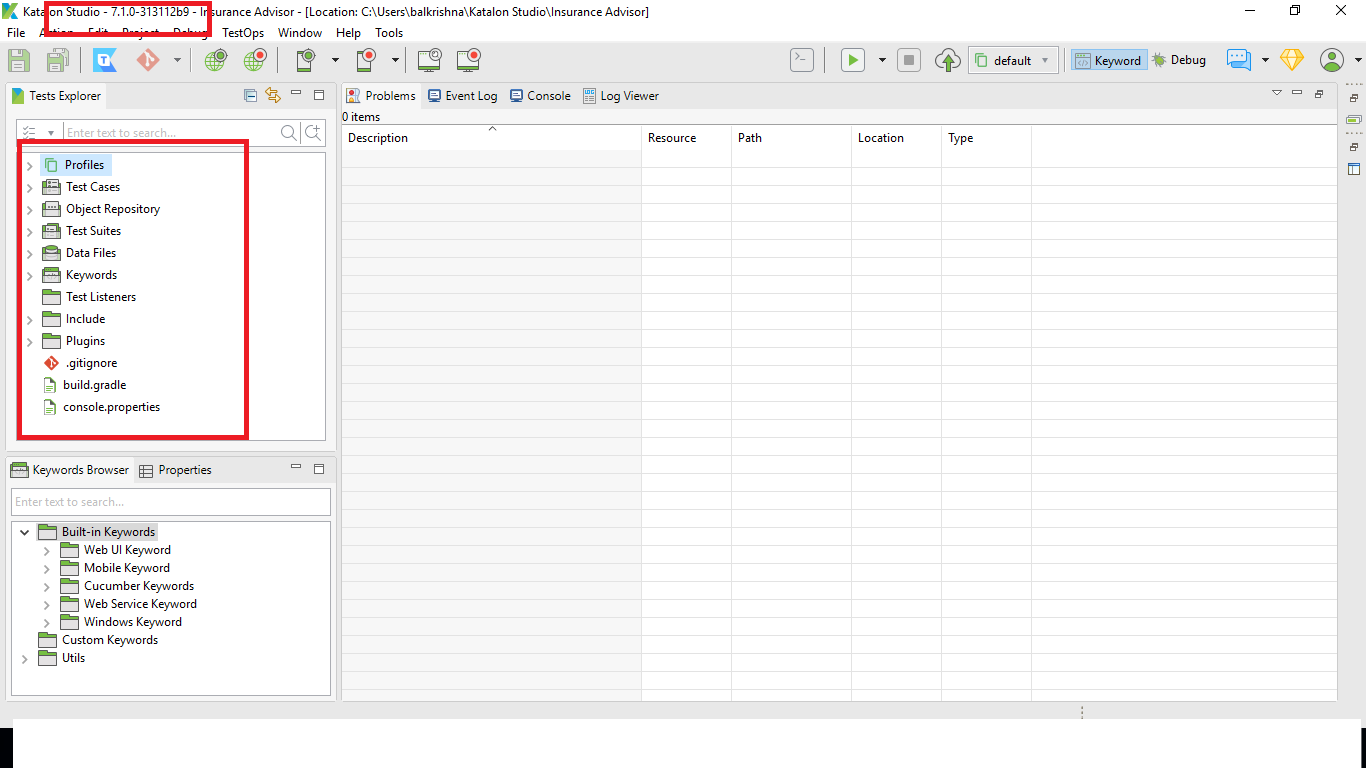Open the account dropdown arrow

point(1358,60)
